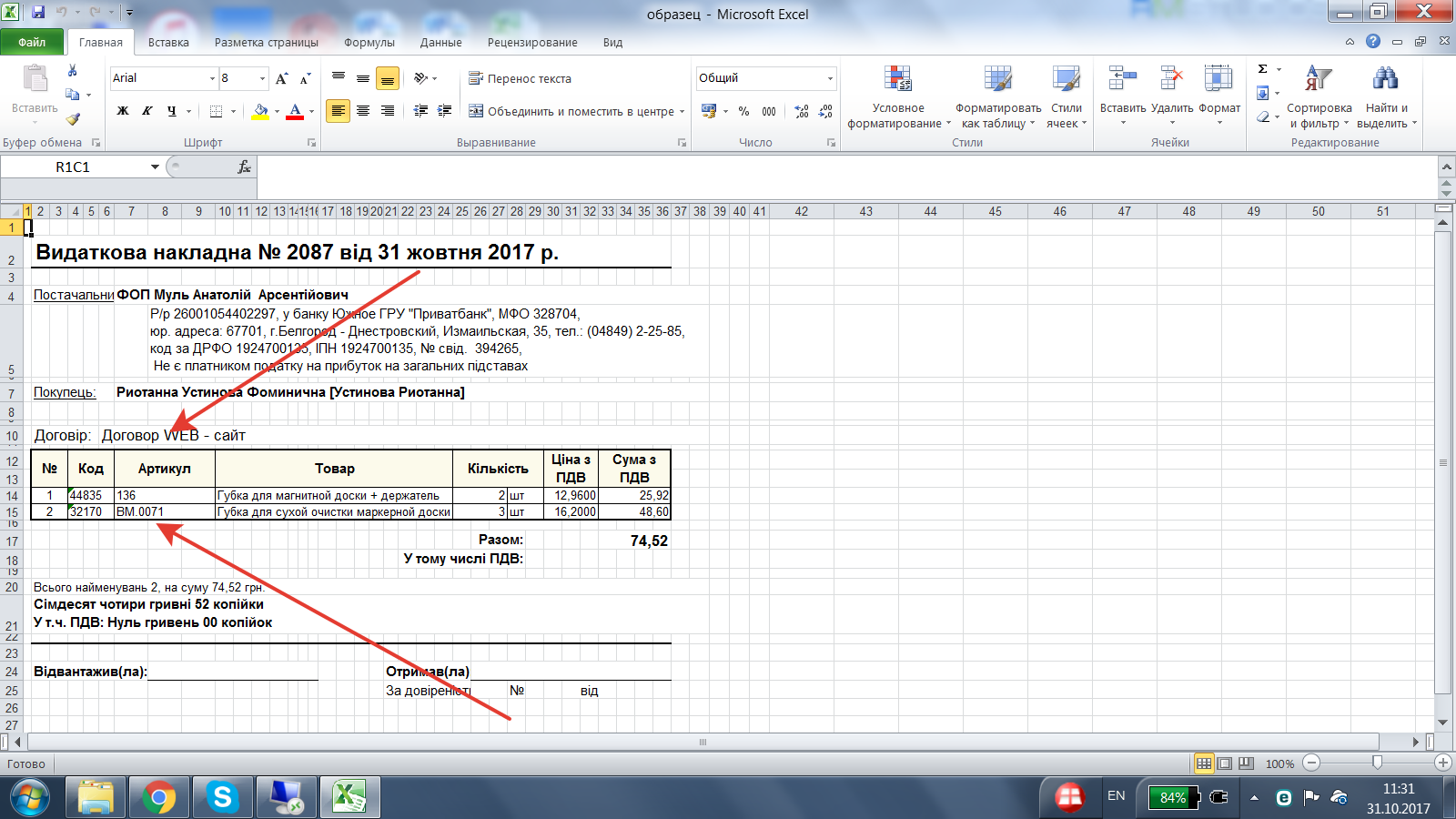Switch to the Формулы ribbon tab
The width and height of the screenshot is (1456, 819).
tap(369, 43)
